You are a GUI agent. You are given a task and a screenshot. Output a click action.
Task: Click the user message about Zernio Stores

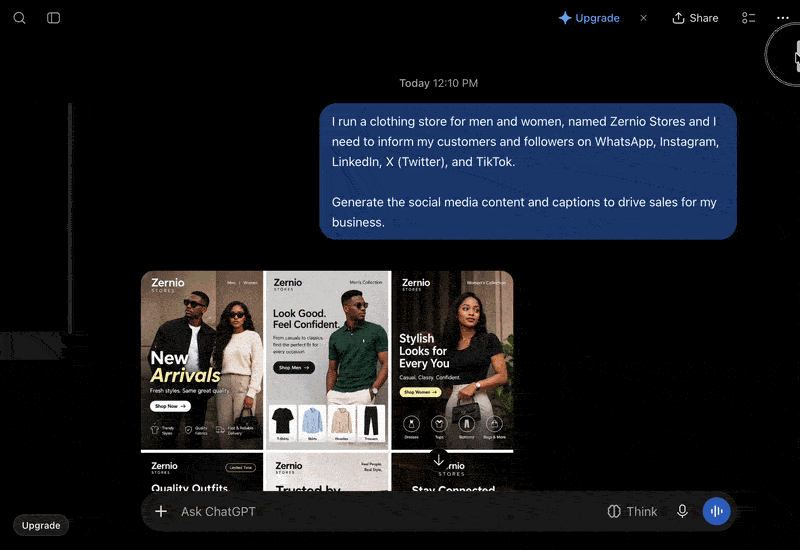click(528, 171)
